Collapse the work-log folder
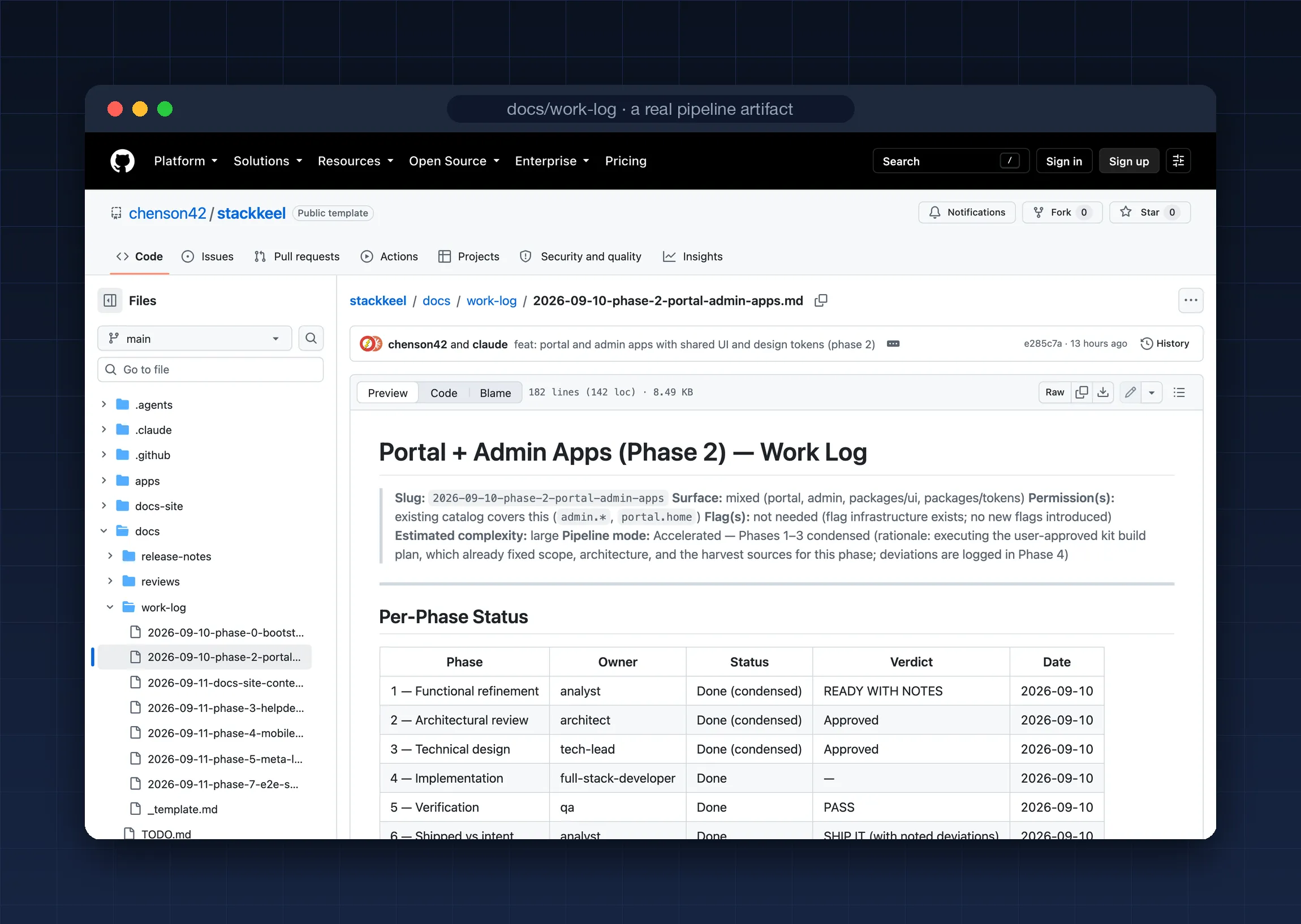The height and width of the screenshot is (924, 1301). tap(110, 607)
